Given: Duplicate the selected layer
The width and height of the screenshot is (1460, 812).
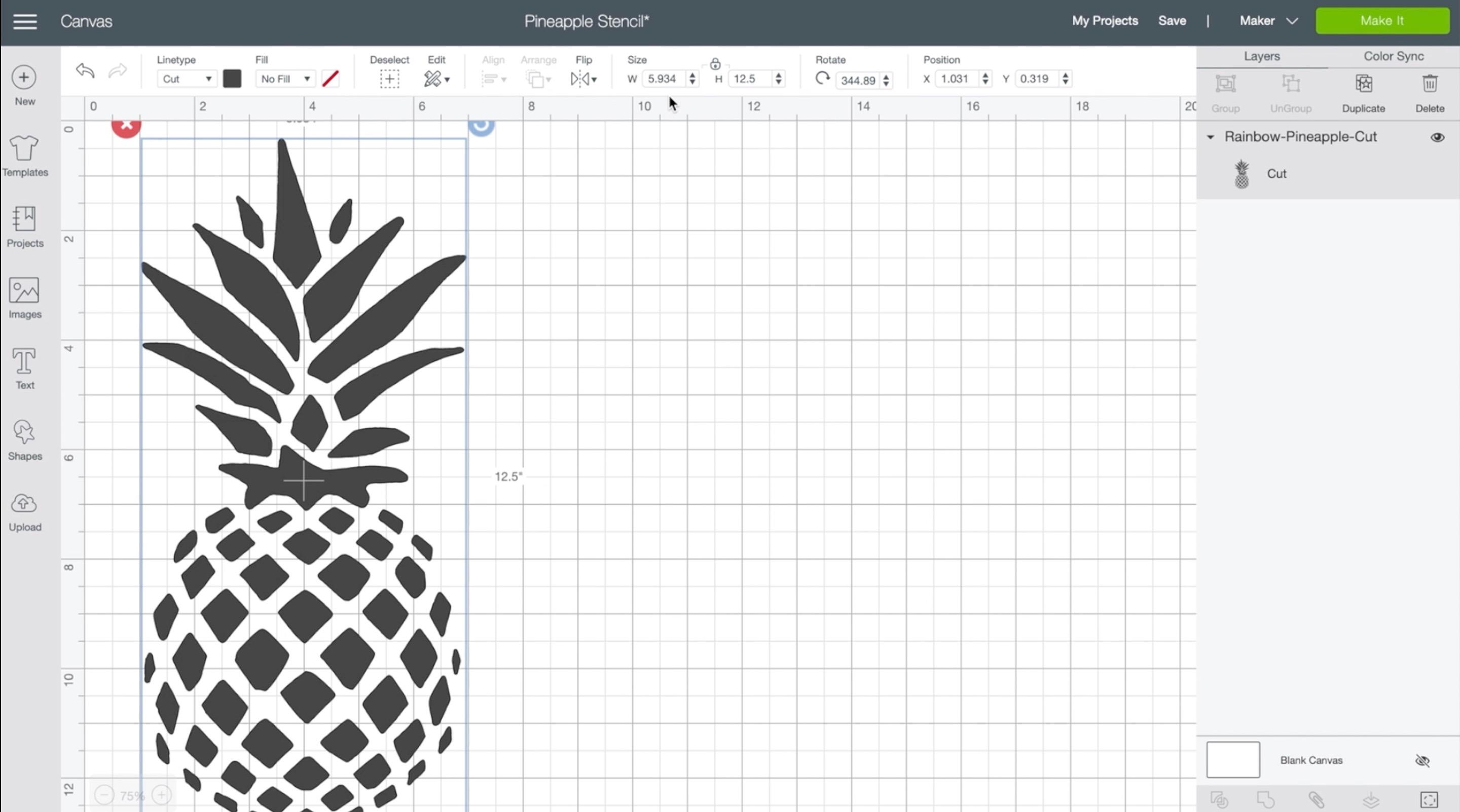Looking at the screenshot, I should 1363,93.
